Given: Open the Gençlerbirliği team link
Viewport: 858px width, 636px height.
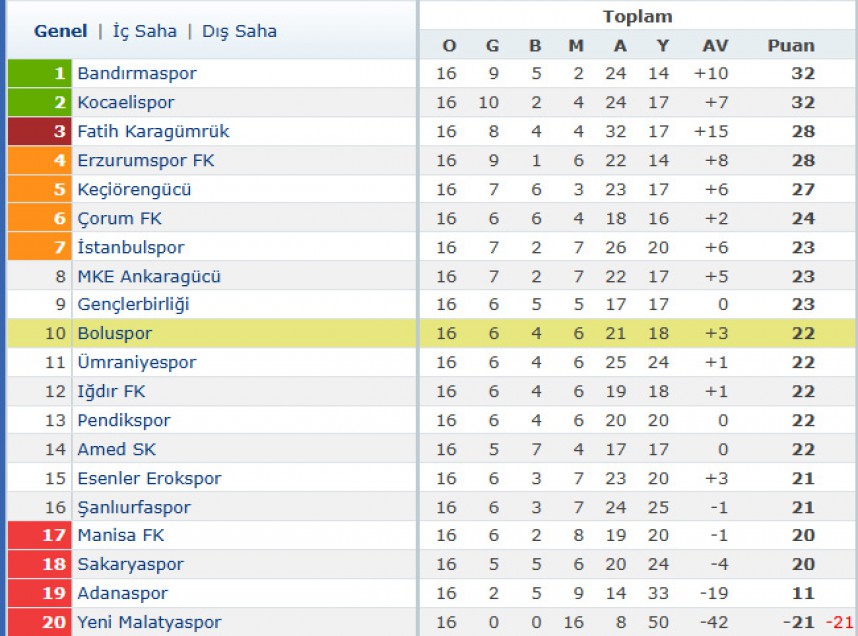Looking at the screenshot, I should click(133, 304).
